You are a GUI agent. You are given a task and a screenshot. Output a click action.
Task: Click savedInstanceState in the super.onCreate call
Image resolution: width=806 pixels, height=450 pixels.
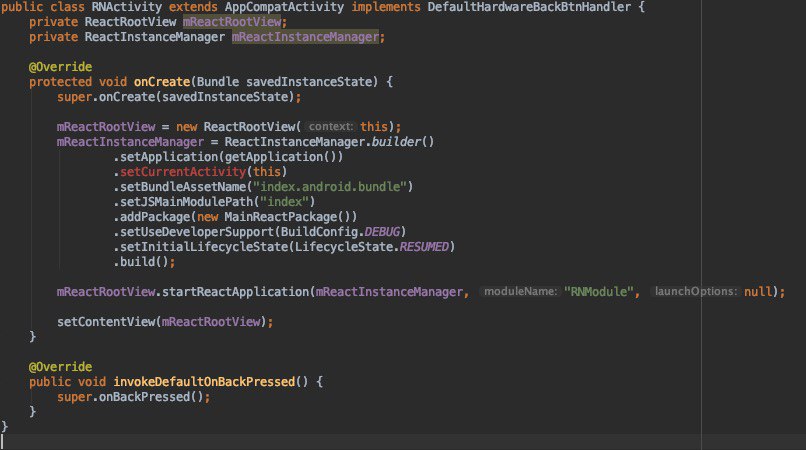(225, 97)
